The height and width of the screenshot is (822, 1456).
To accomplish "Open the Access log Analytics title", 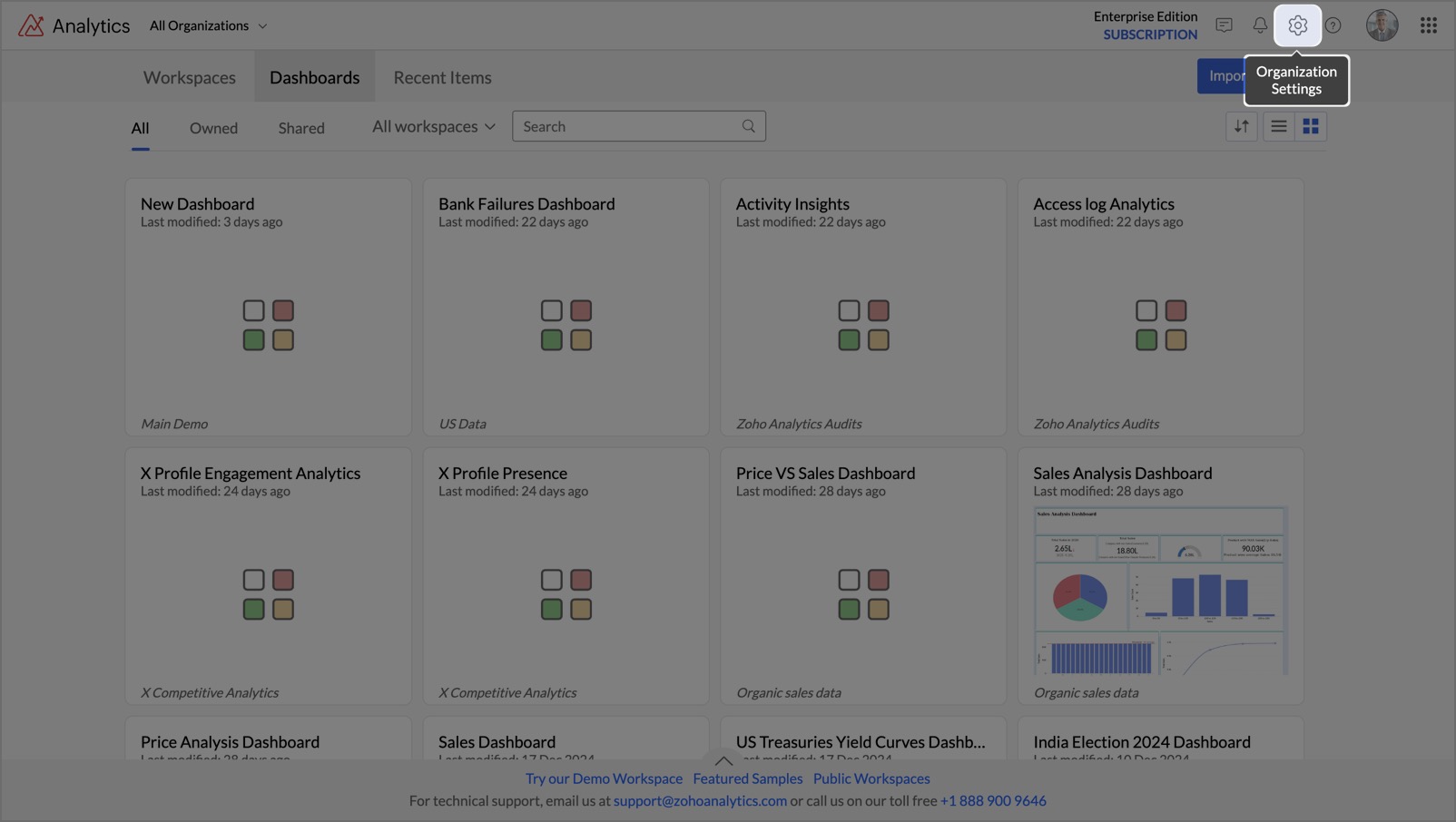I will coord(1104,204).
